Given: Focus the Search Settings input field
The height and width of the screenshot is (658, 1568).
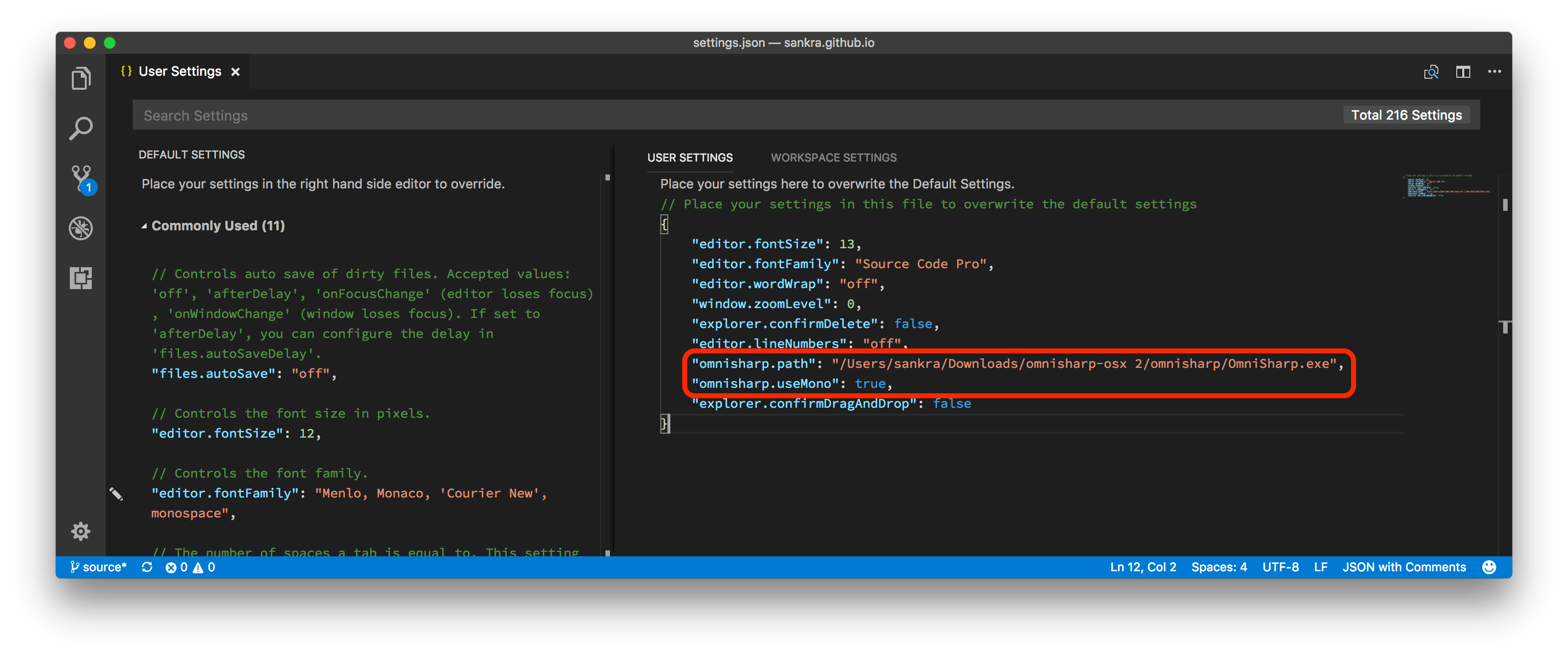Looking at the screenshot, I should click(806, 115).
